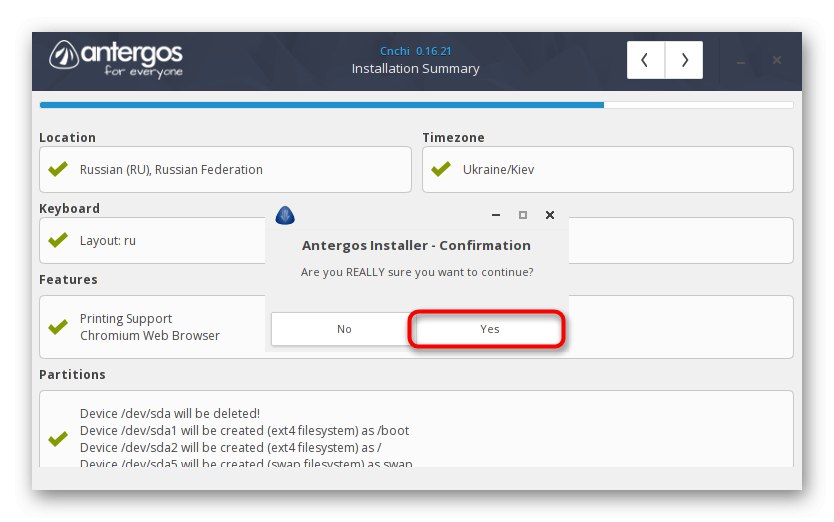
Task: Click the 'Chromium Web Browser' feature text
Action: (150, 335)
